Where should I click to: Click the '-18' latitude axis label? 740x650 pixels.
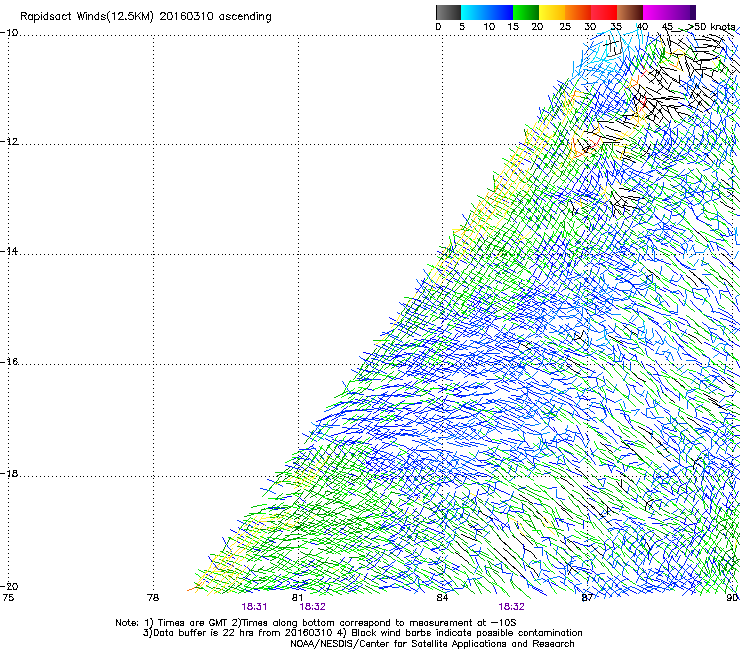[x=9, y=473]
